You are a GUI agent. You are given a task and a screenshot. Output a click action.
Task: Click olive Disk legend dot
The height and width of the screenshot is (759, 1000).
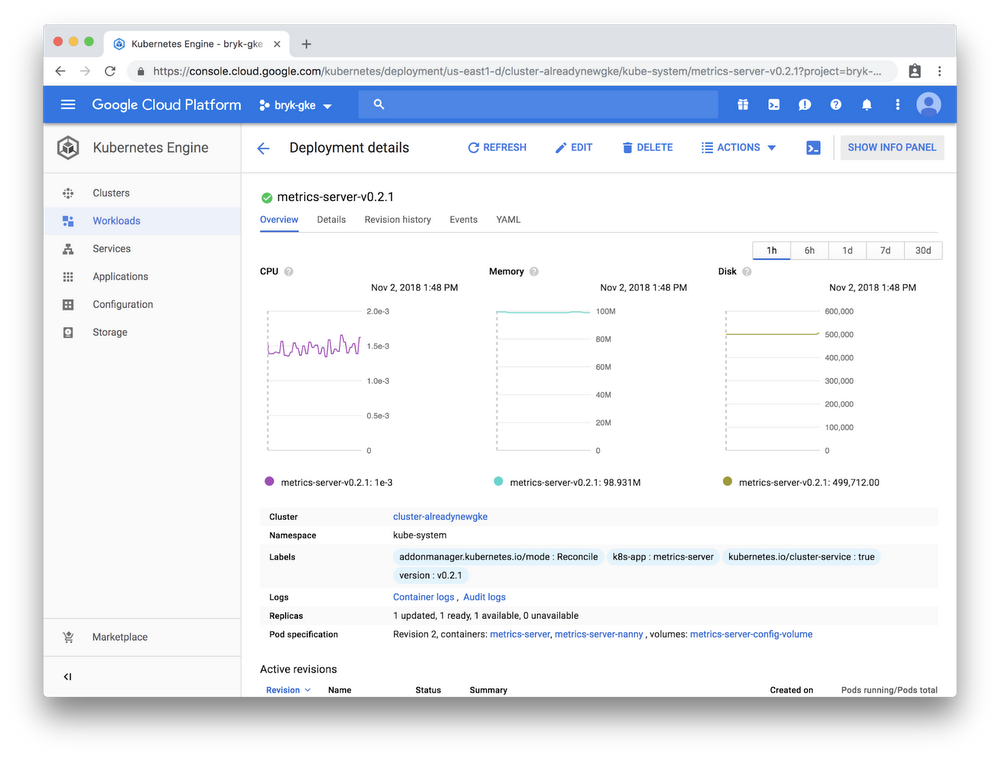[727, 482]
